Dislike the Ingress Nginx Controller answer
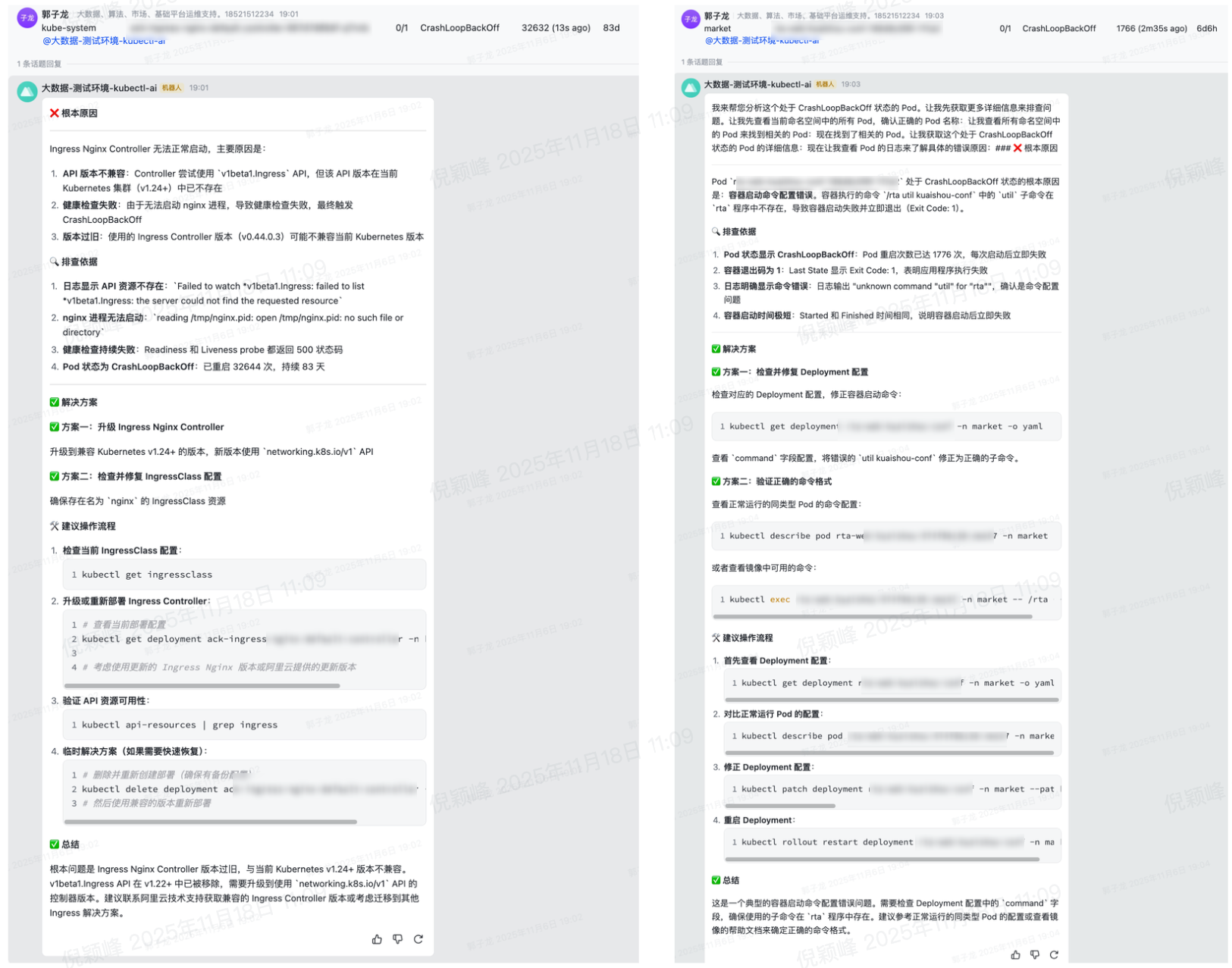This screenshot has width=1232, height=968. click(397, 939)
